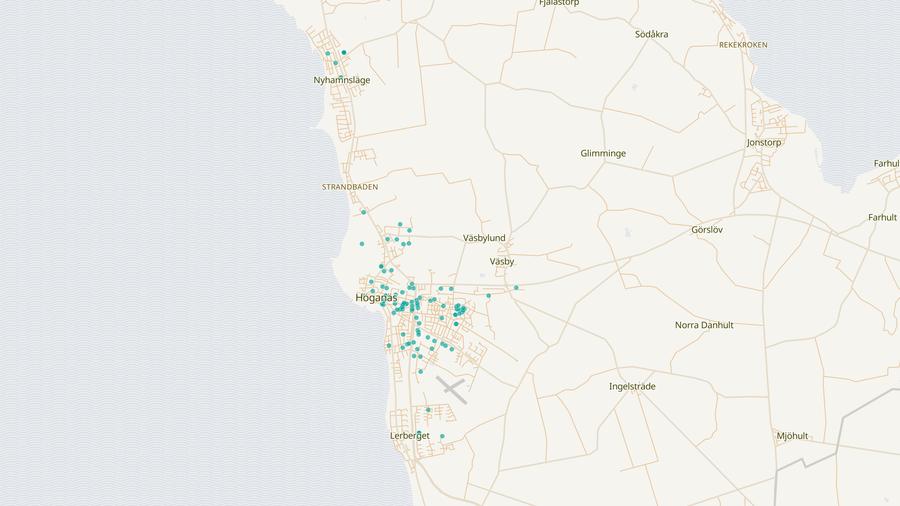Click the dark teal dot northeast of Nyhamnsläge
The height and width of the screenshot is (506, 900).
pos(344,52)
